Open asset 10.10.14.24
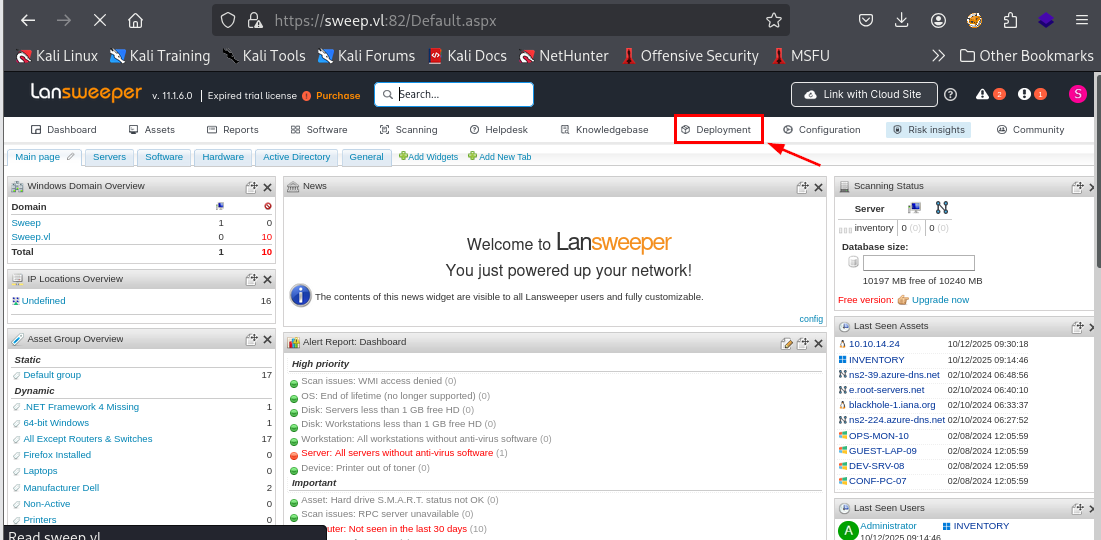The image size is (1101, 540). coord(874,344)
